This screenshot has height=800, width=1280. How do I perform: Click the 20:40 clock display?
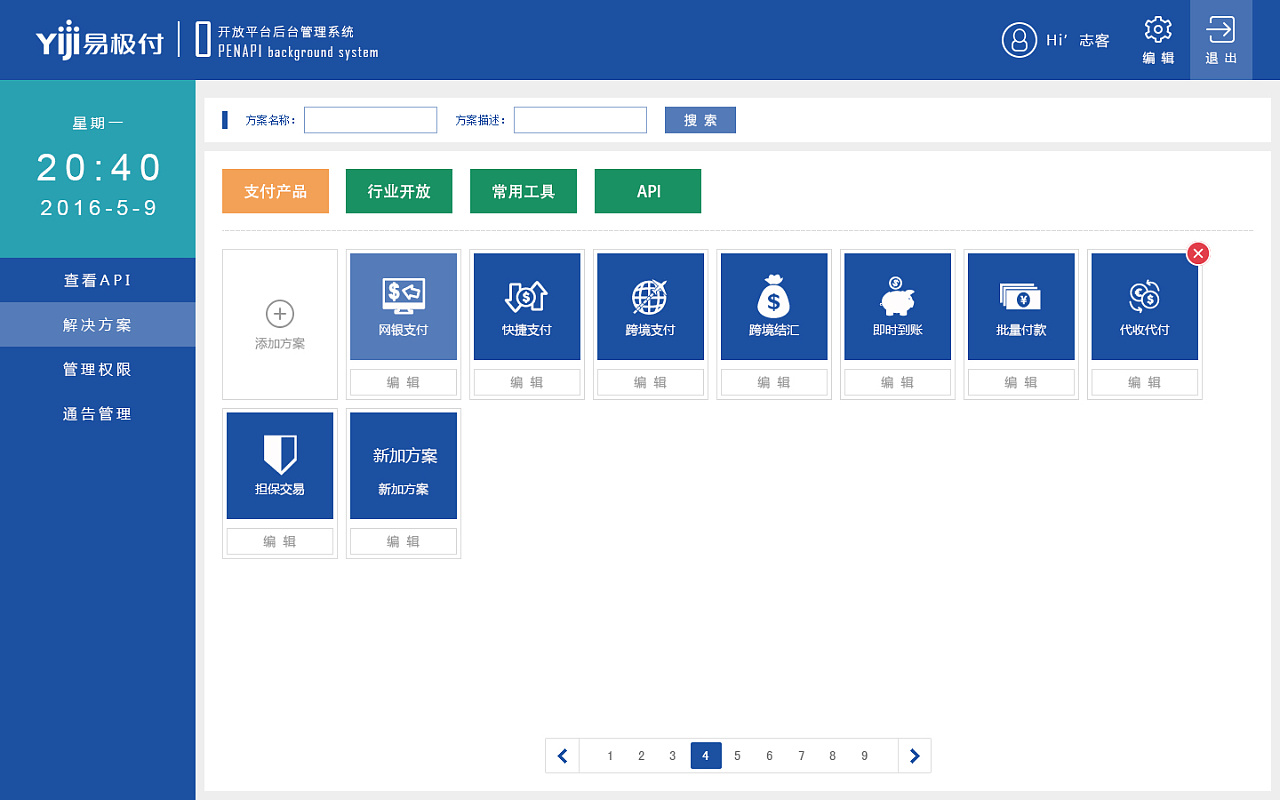click(99, 167)
